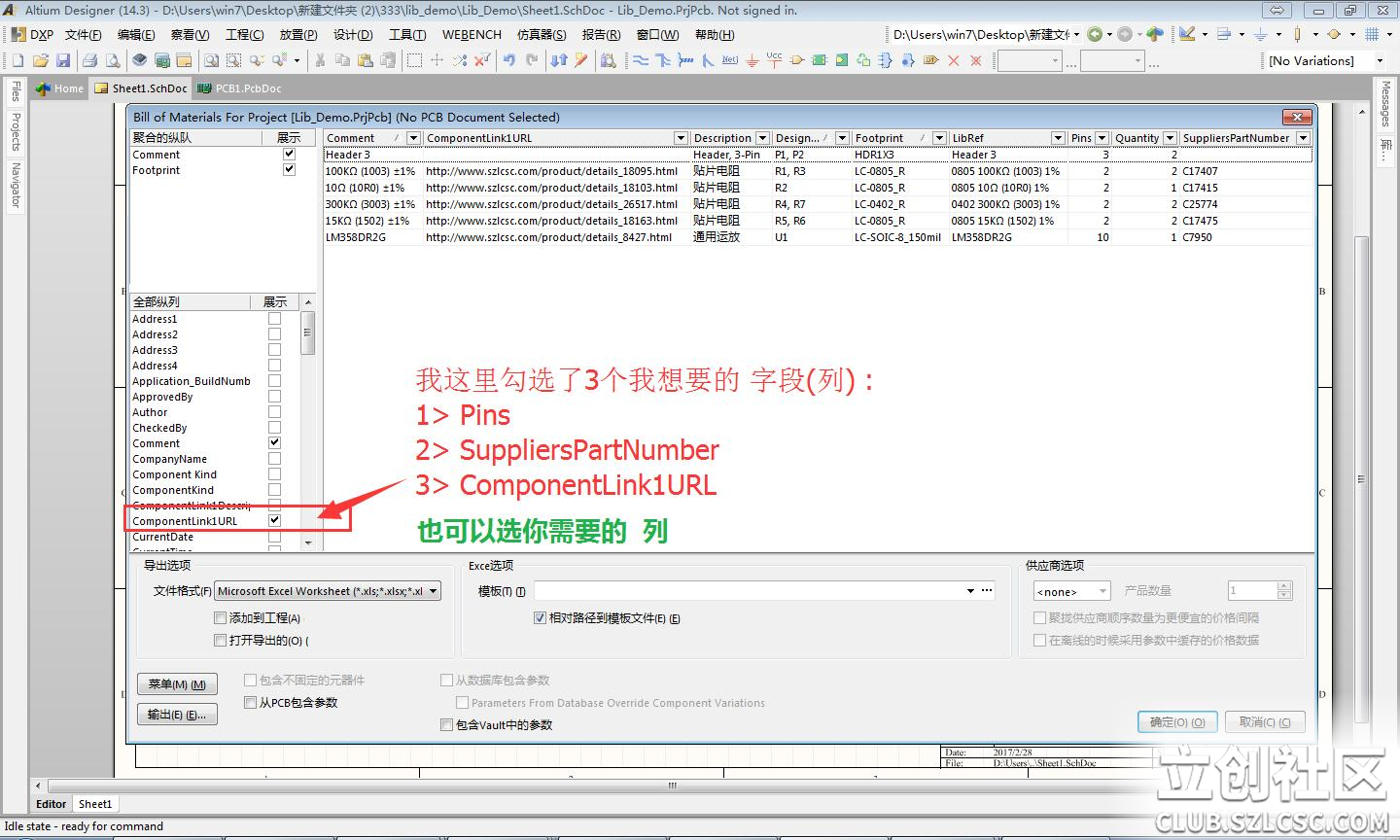The height and width of the screenshot is (840, 1400).
Task: Click the Editor tab at bottom
Action: pyautogui.click(x=52, y=804)
